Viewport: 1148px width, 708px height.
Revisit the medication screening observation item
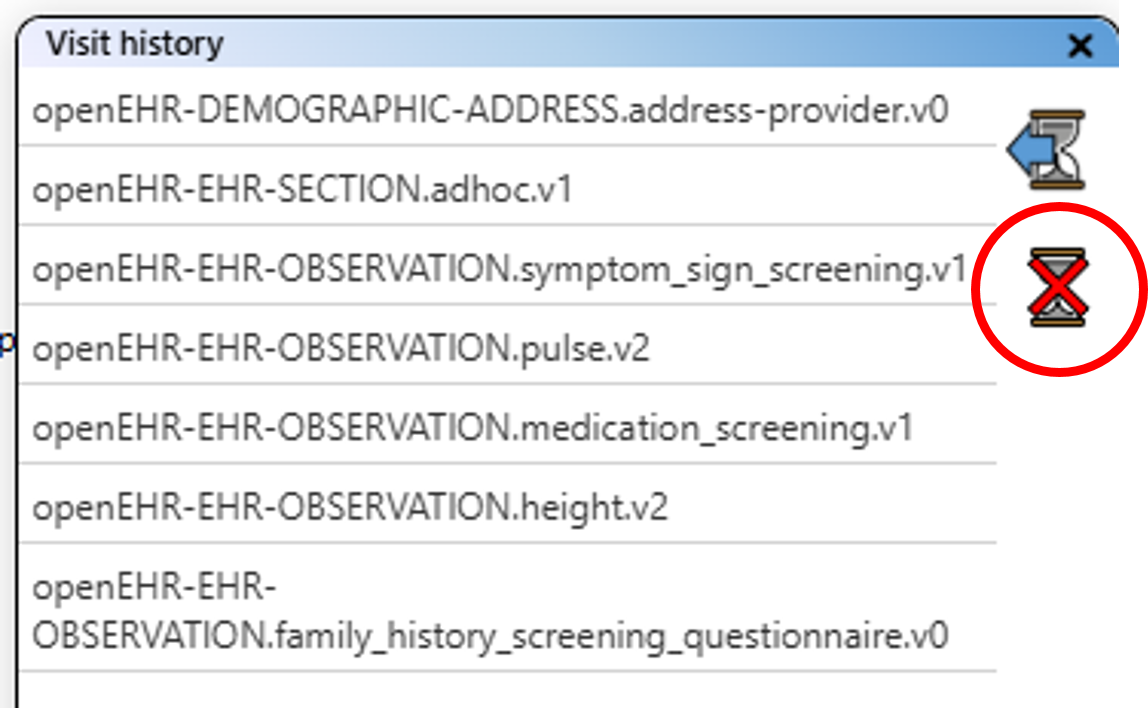click(473, 428)
